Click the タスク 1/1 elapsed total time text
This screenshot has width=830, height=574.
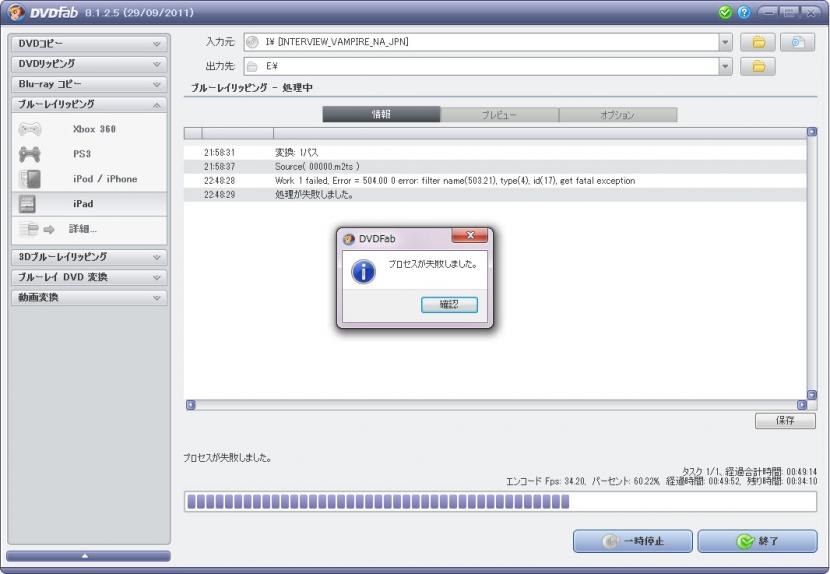749,471
